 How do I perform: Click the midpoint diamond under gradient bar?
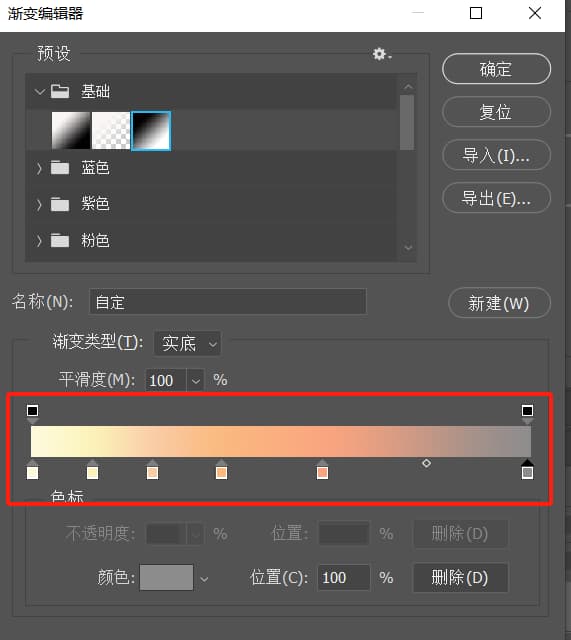[x=427, y=463]
